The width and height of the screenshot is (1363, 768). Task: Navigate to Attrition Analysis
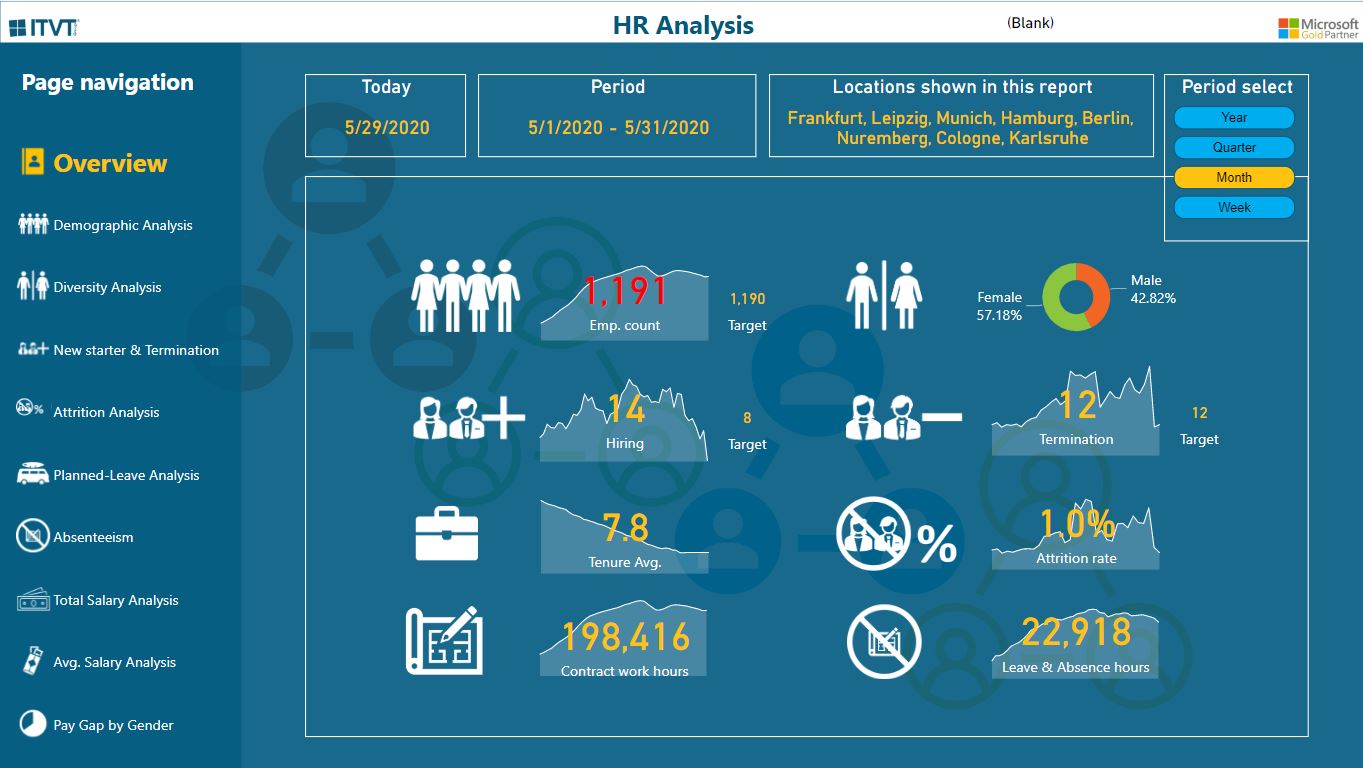click(106, 412)
